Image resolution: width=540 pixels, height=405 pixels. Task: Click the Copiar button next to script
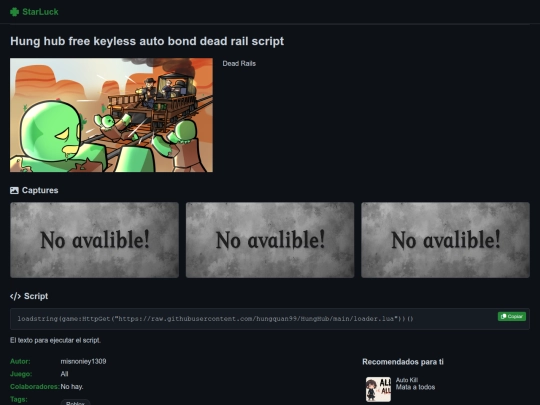pyautogui.click(x=511, y=316)
